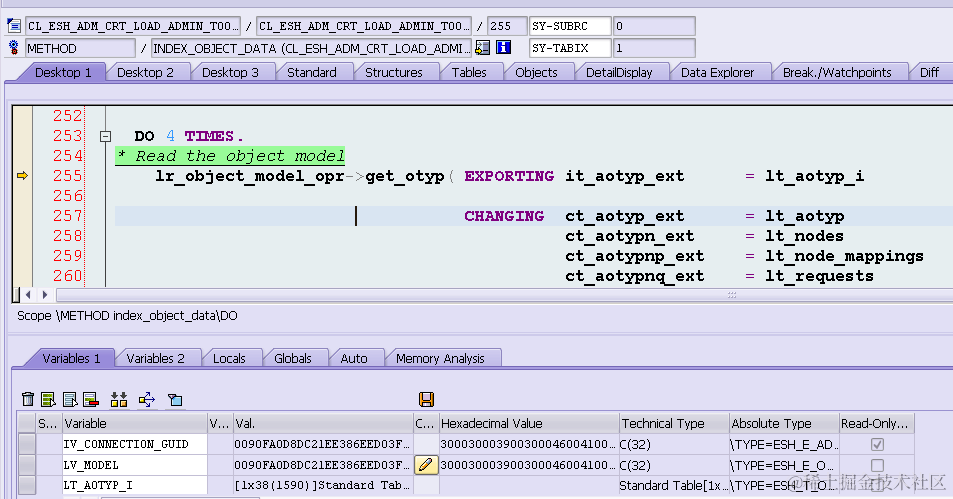
Task: Click the navigate-to-source icon beside INDEX_OBJECT_DATA field
Action: (483, 47)
